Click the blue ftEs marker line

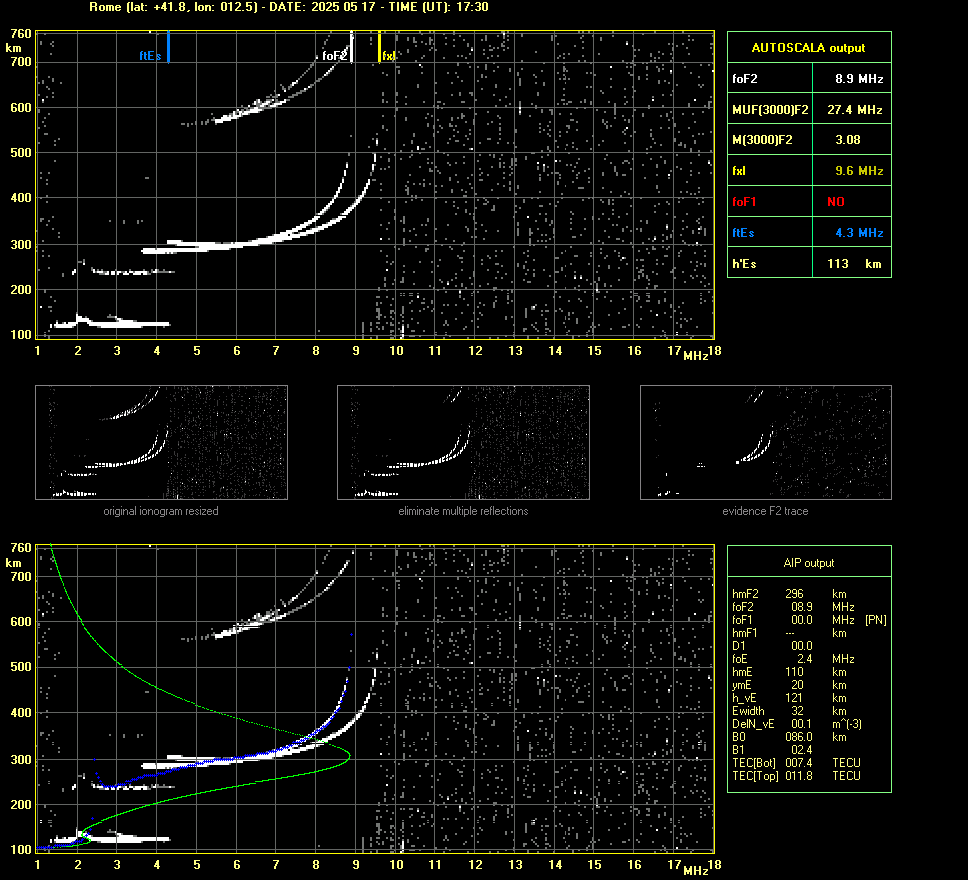(x=168, y=47)
